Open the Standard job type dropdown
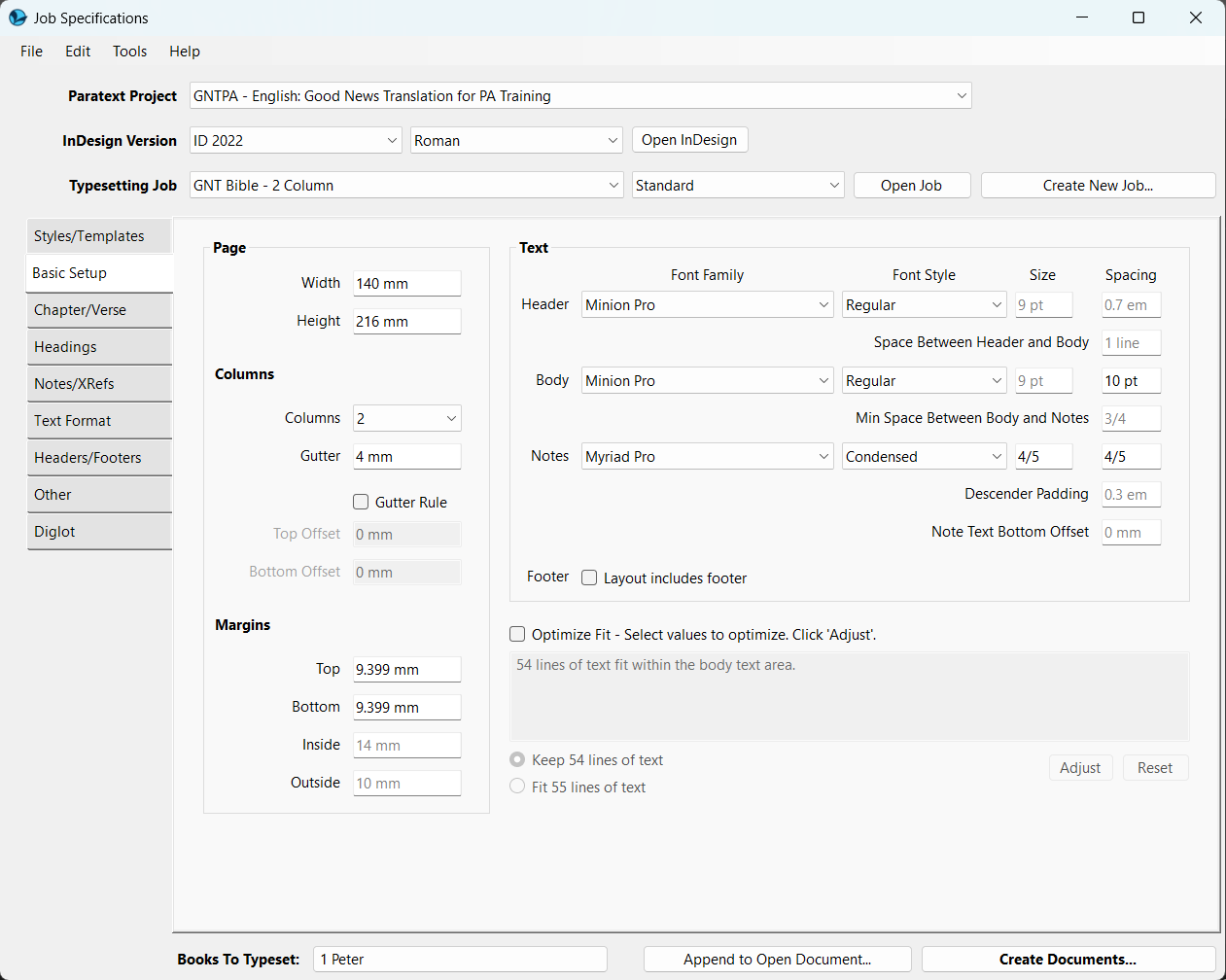The height and width of the screenshot is (980, 1226). (738, 185)
